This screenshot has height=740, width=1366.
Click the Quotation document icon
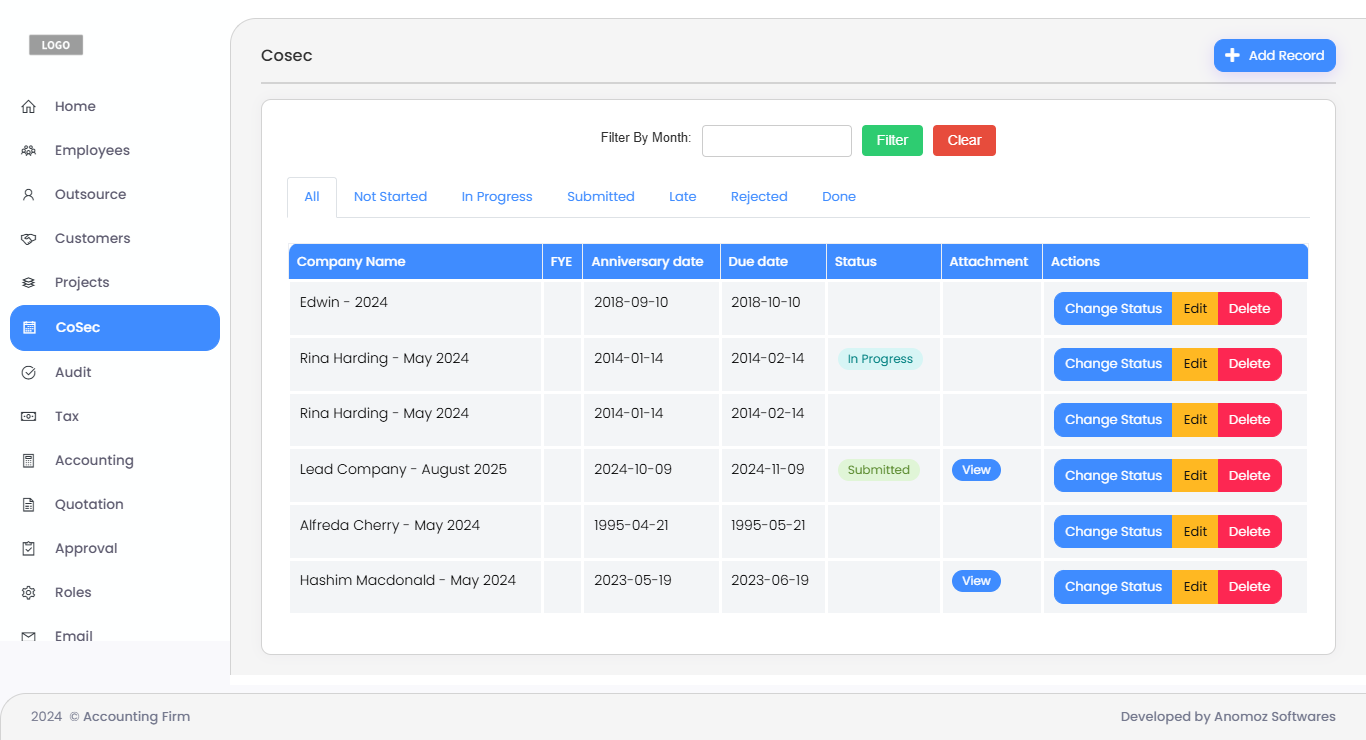click(x=29, y=505)
